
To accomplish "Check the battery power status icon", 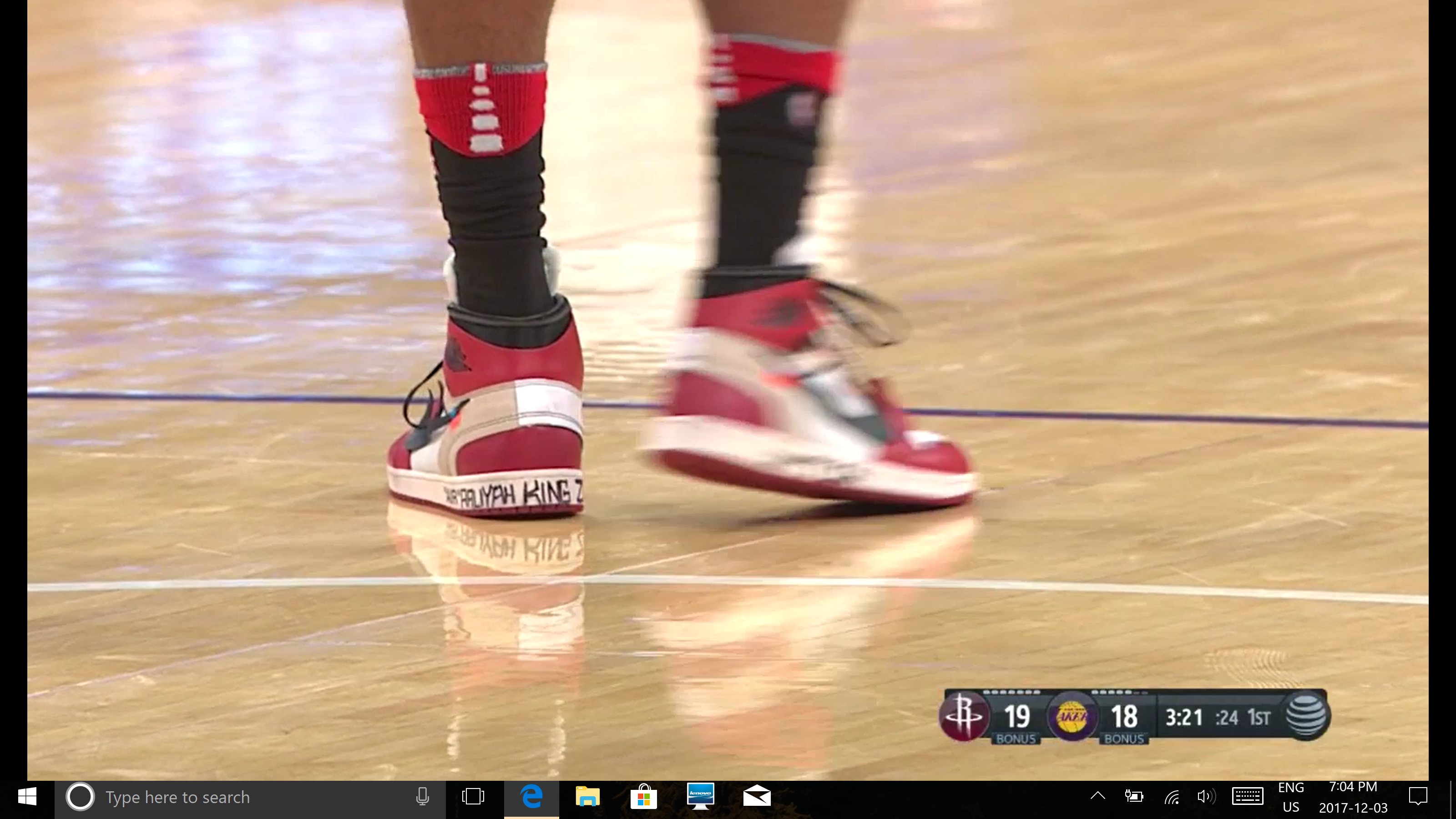I will coord(1134,797).
